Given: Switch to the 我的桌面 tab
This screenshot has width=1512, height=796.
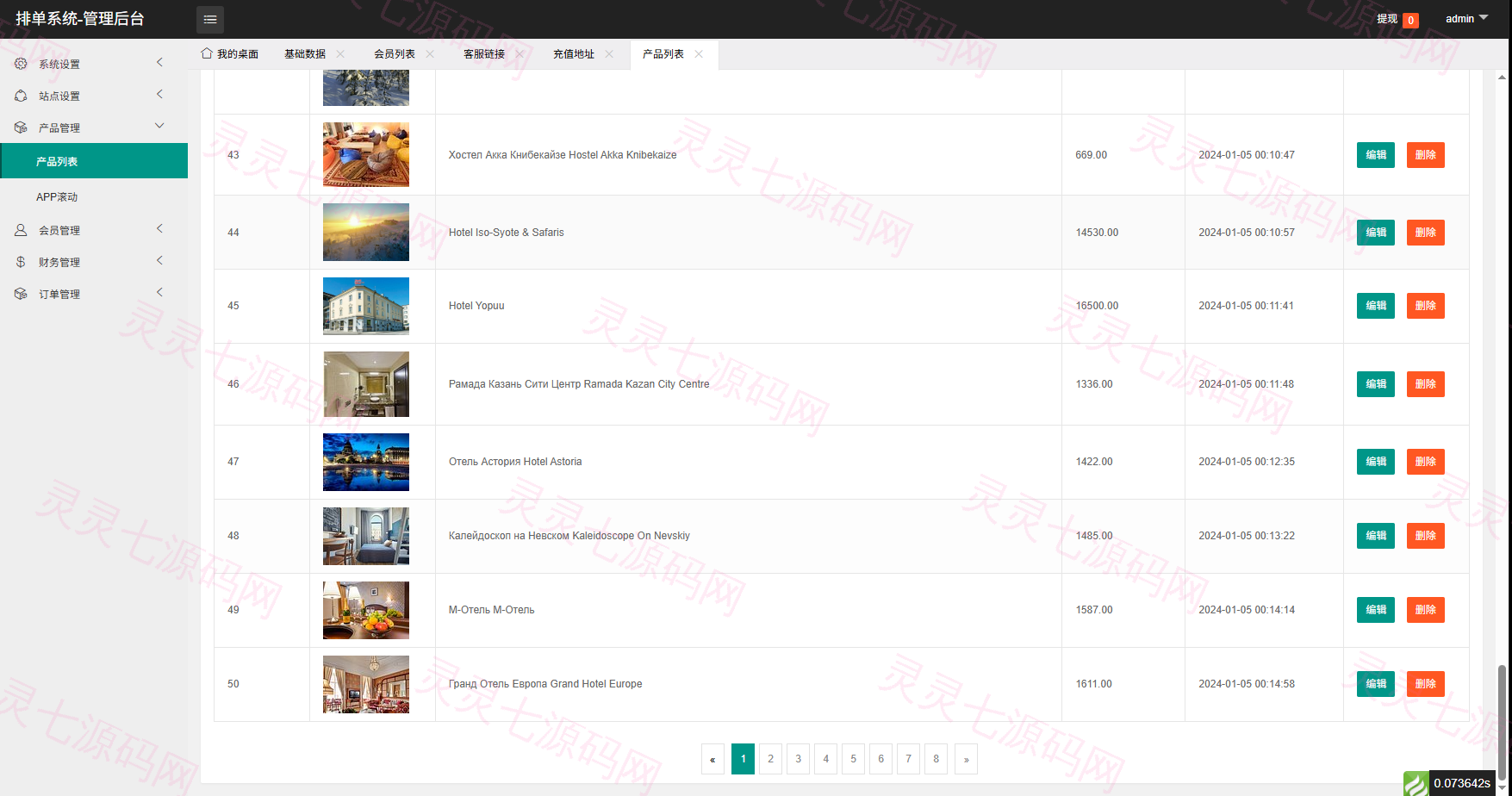Looking at the screenshot, I should tap(230, 53).
